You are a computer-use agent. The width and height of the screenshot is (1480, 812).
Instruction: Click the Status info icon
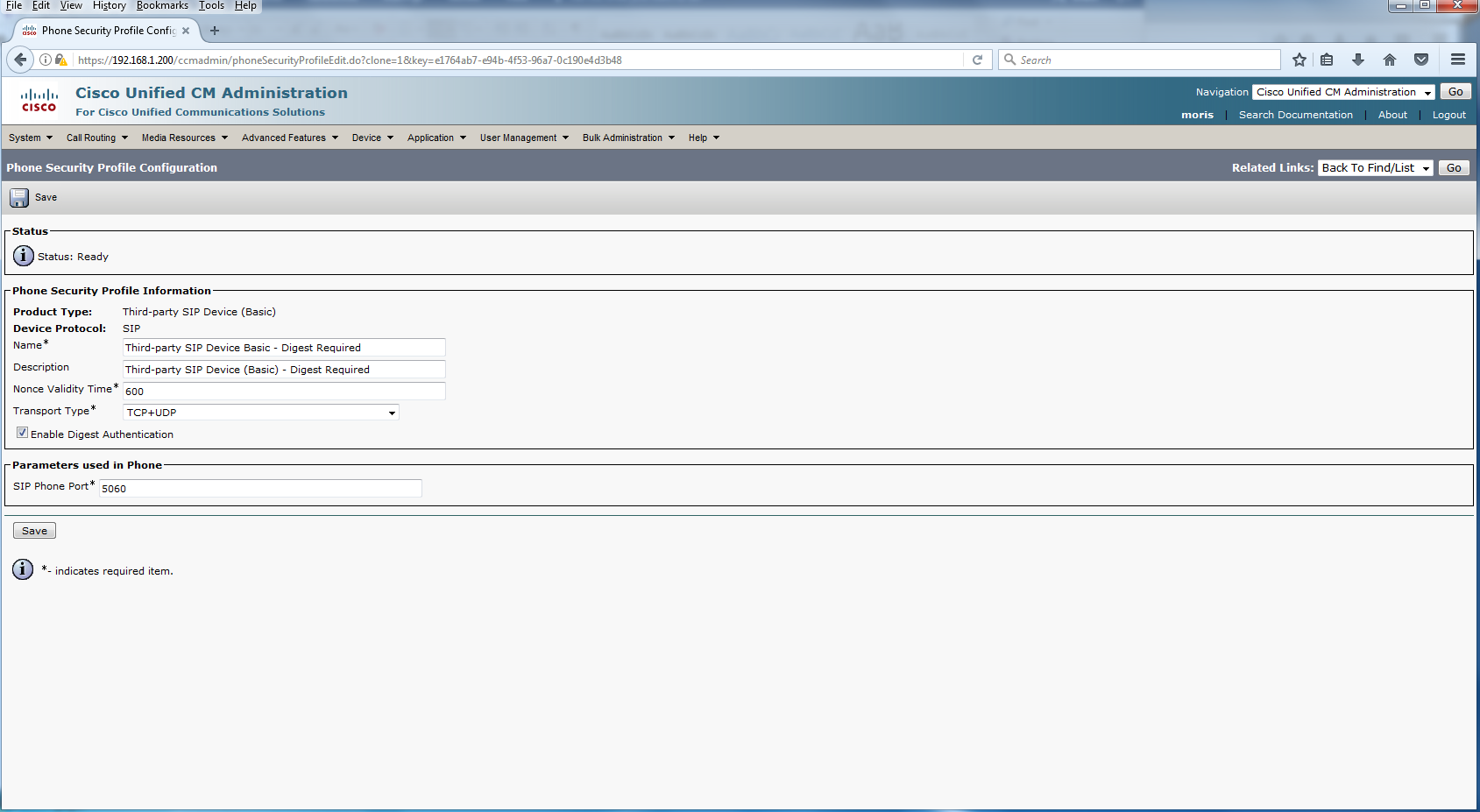coord(24,256)
